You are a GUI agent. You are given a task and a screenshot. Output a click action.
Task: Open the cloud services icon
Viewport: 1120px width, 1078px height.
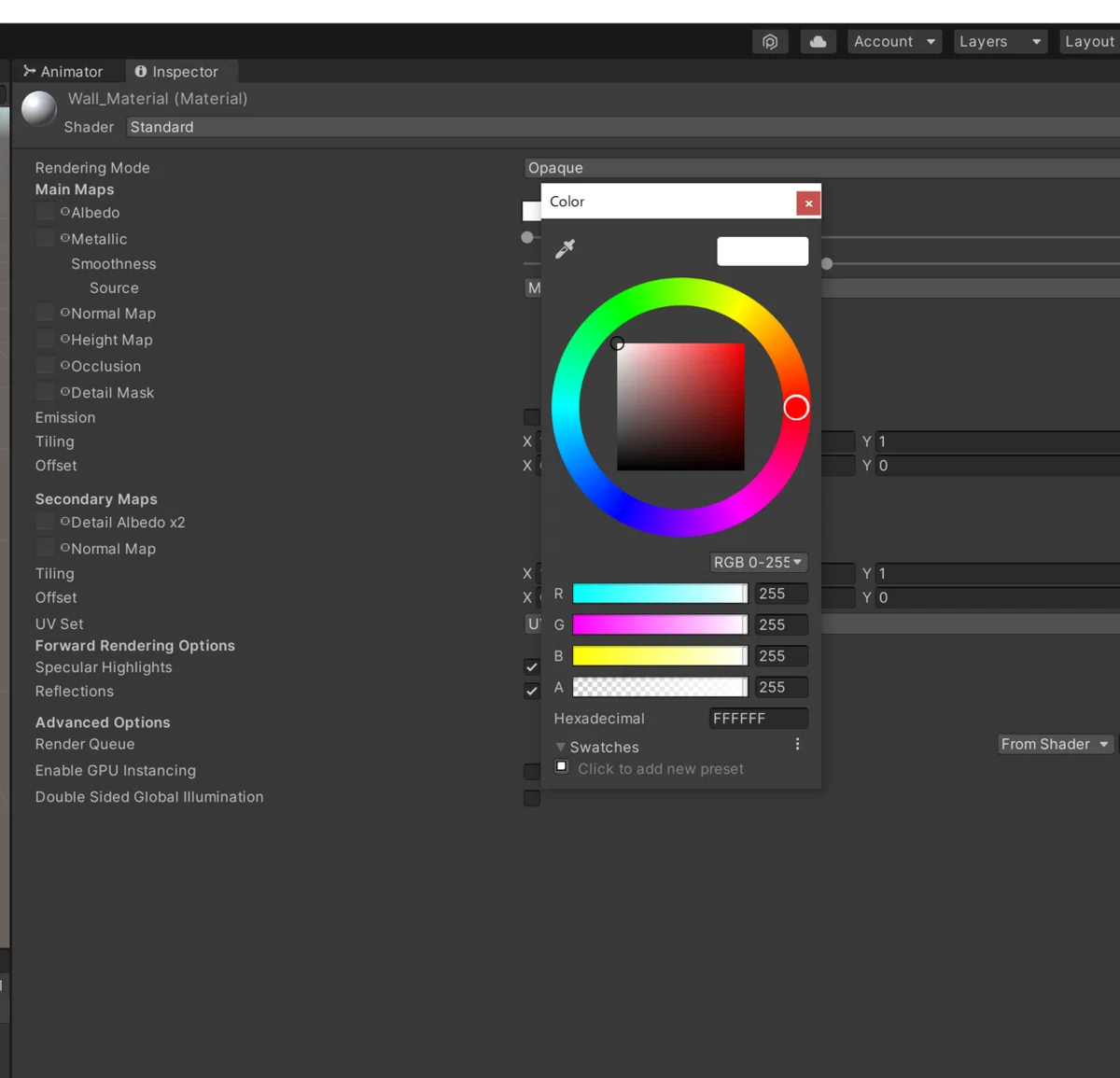818,42
